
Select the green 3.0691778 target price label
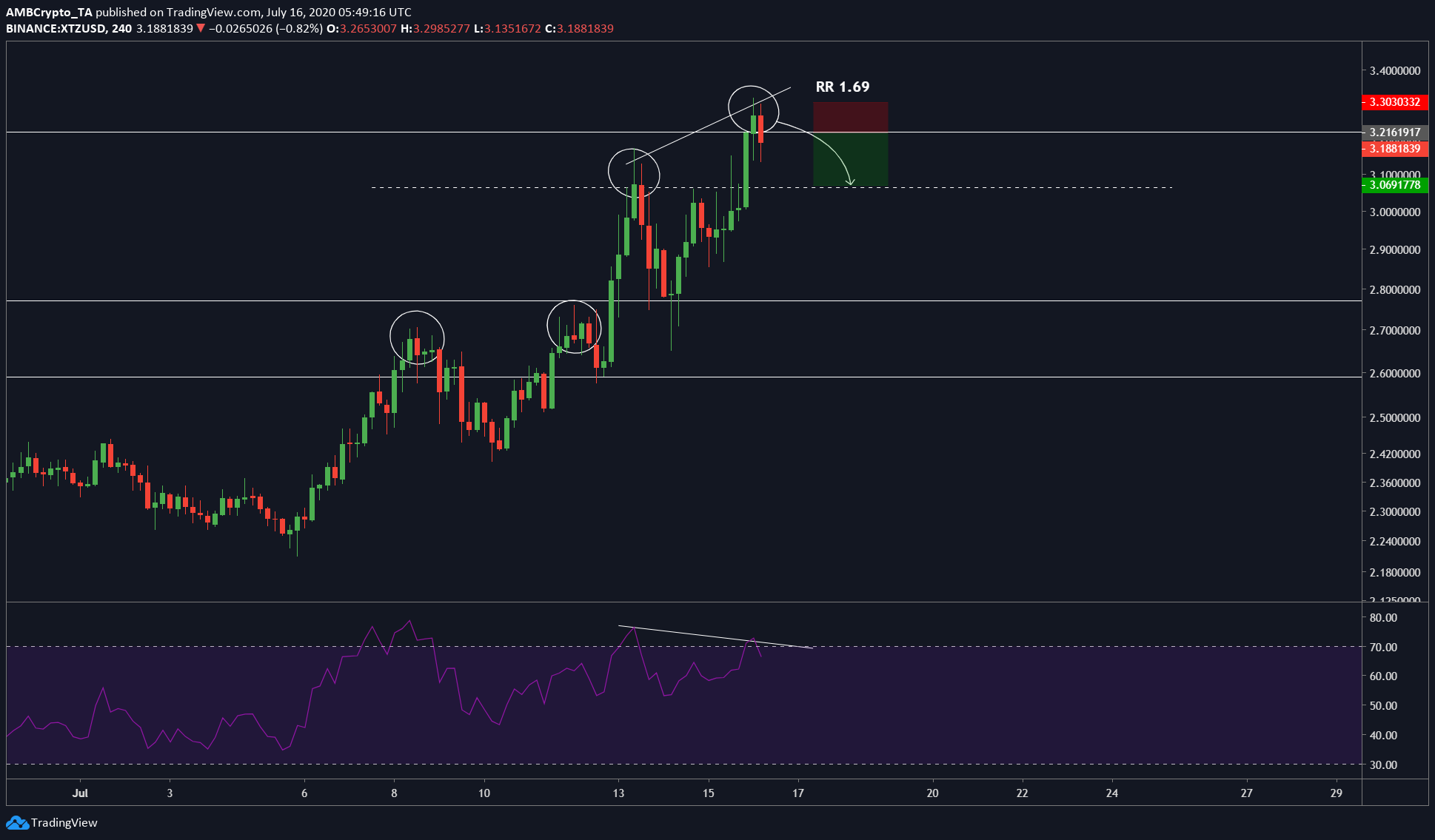[1395, 185]
